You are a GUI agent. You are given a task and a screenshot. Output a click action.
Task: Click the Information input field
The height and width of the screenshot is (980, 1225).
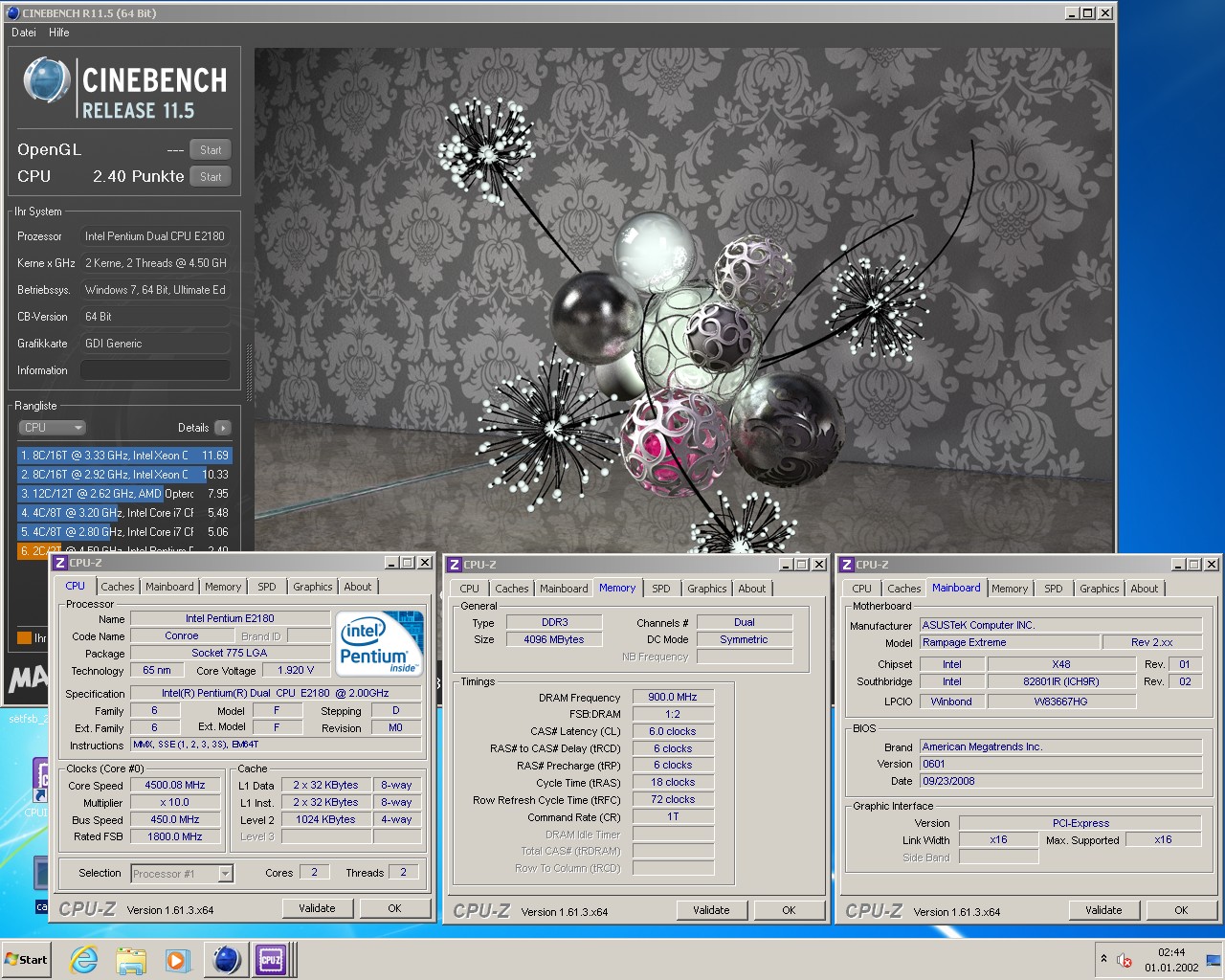[x=155, y=370]
